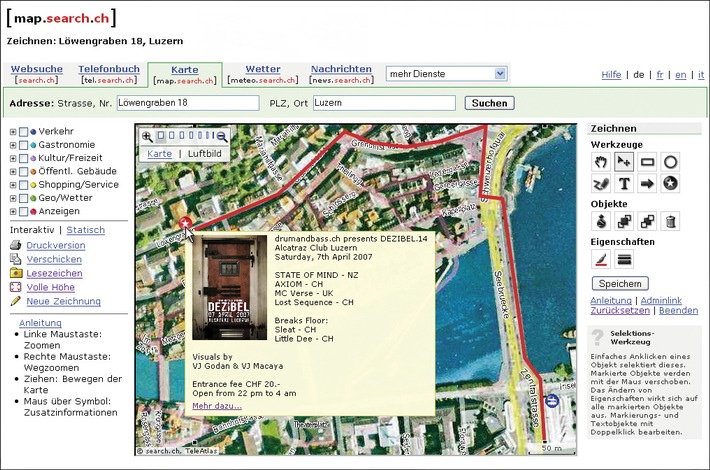The width and height of the screenshot is (710, 470).
Task: Check the Gastronomie layer checkbox
Action: coord(24,144)
